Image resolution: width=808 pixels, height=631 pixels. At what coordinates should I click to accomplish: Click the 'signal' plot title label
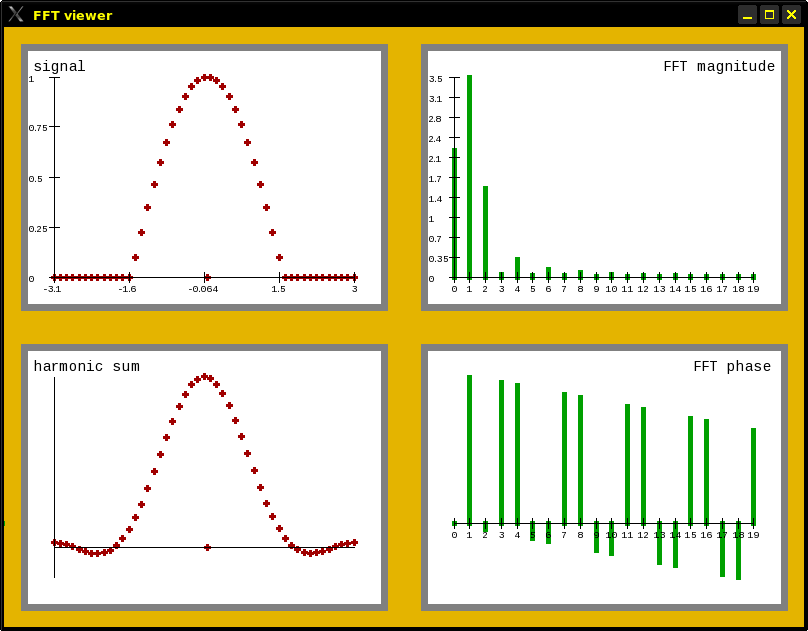pyautogui.click(x=59, y=66)
